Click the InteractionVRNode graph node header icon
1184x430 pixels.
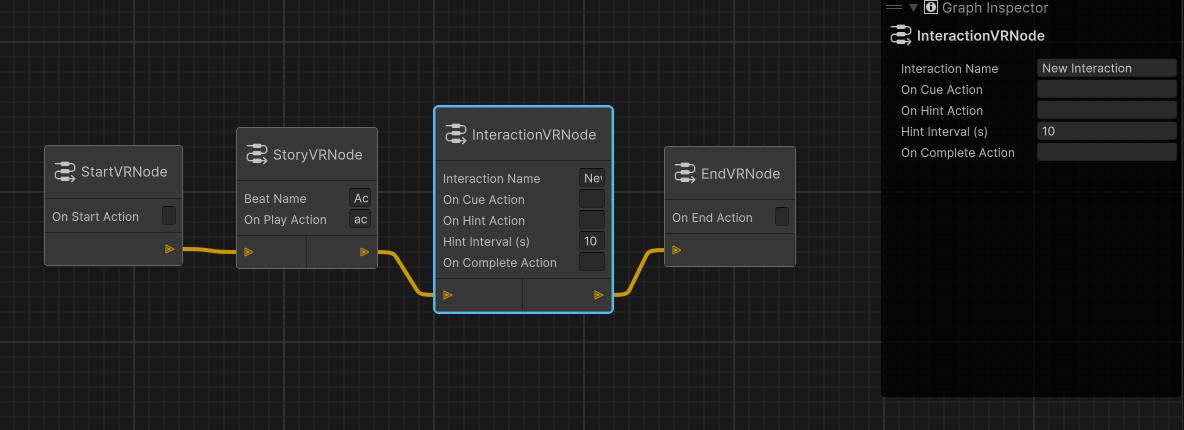455,134
